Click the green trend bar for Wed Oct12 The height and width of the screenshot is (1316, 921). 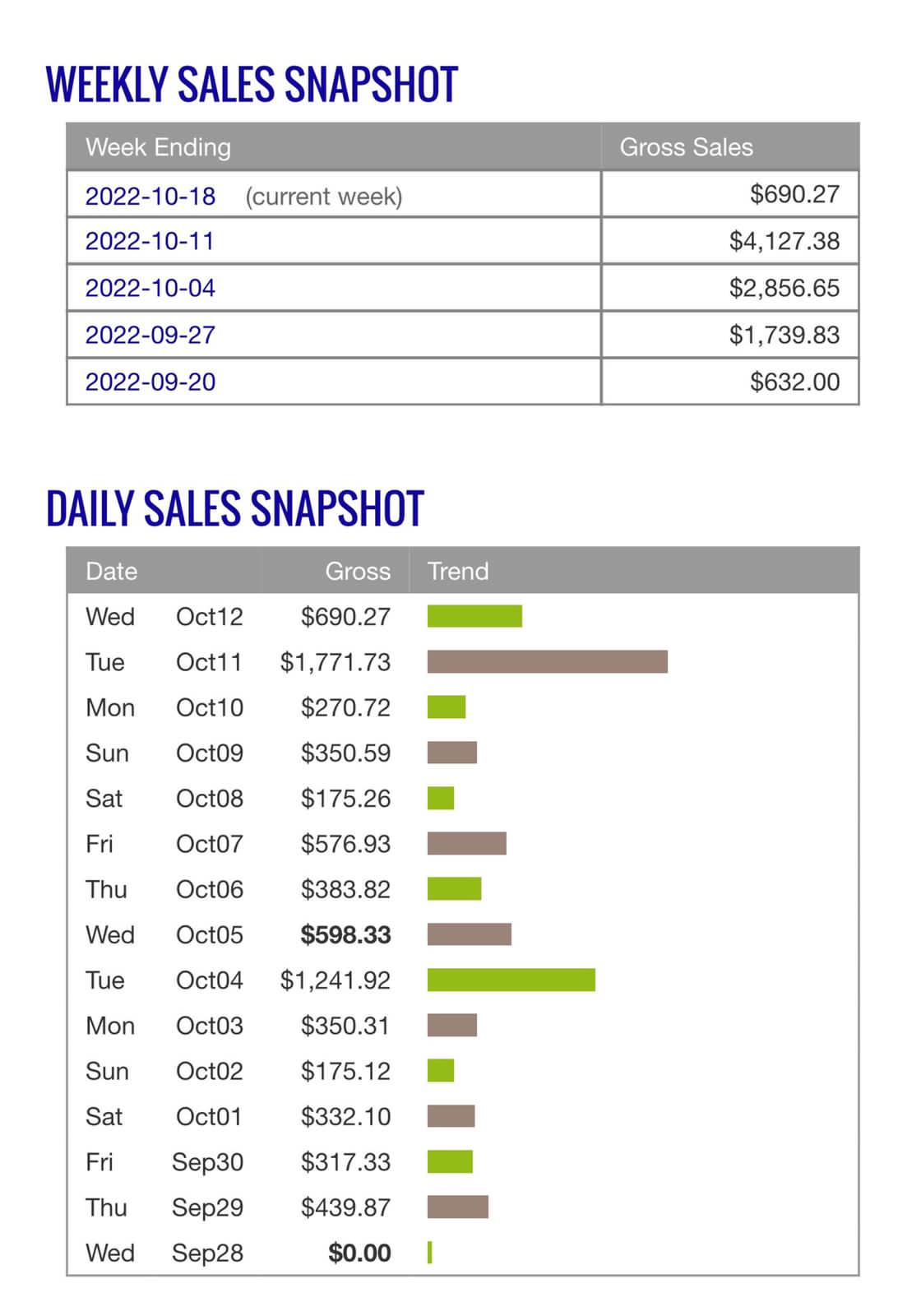click(x=474, y=616)
